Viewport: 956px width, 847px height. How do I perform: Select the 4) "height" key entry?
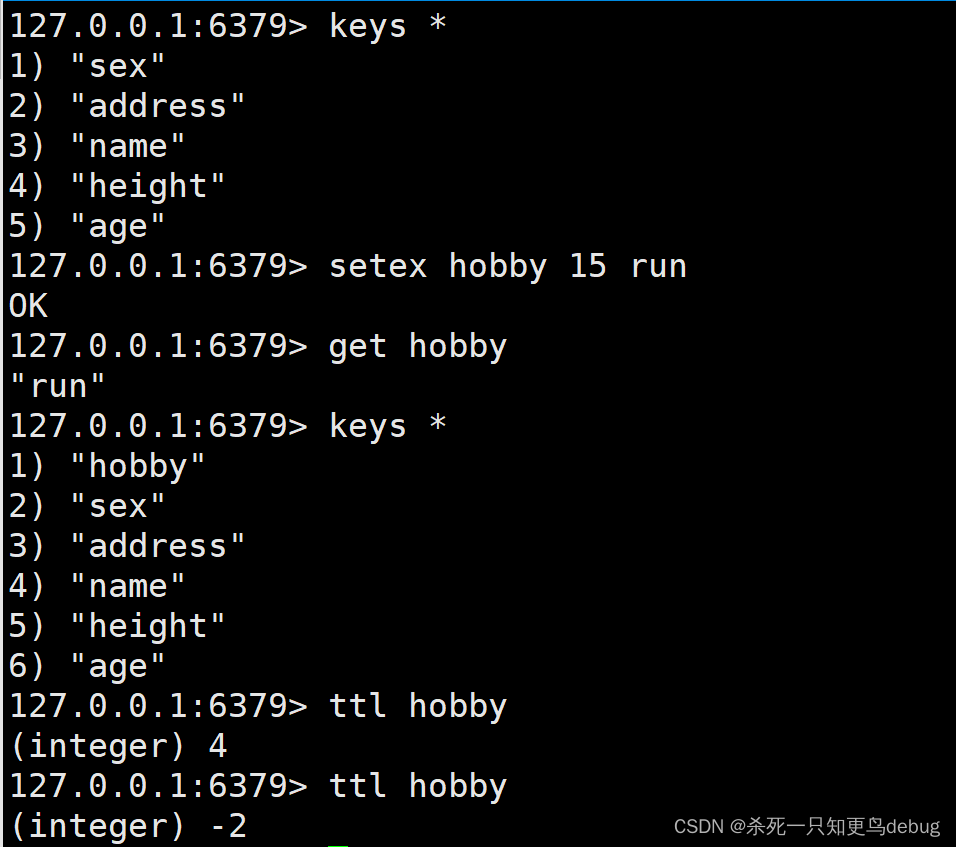[117, 187]
